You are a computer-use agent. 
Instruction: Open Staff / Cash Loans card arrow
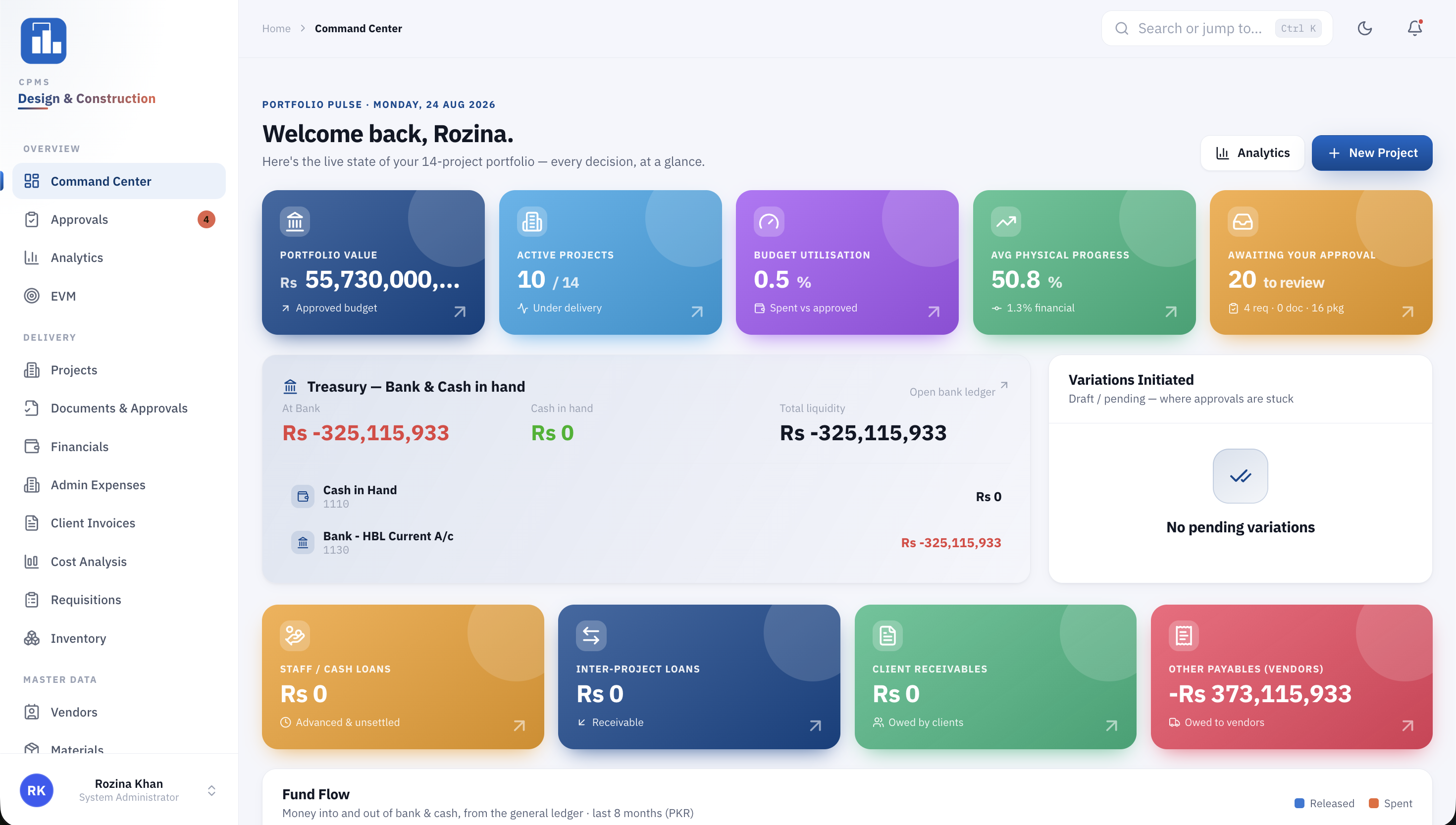click(519, 726)
